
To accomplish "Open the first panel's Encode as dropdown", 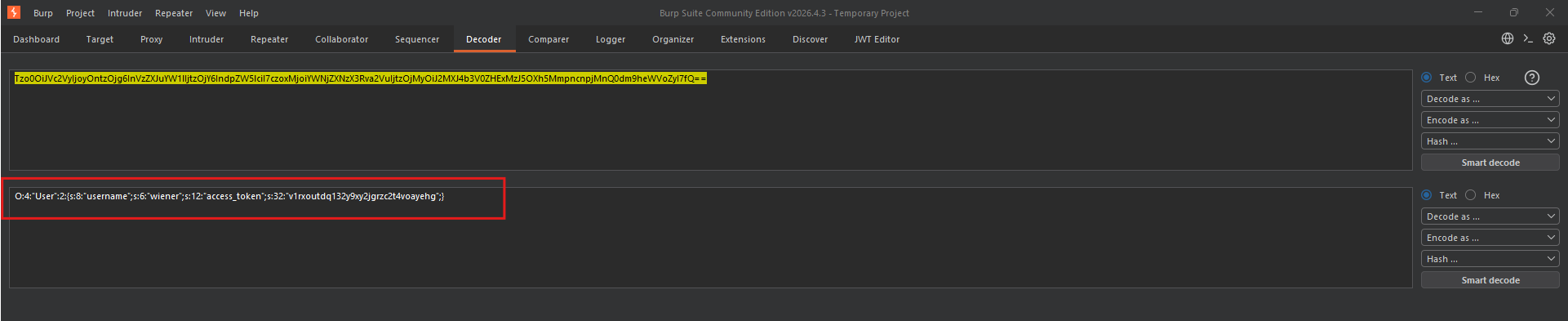I will point(1490,120).
